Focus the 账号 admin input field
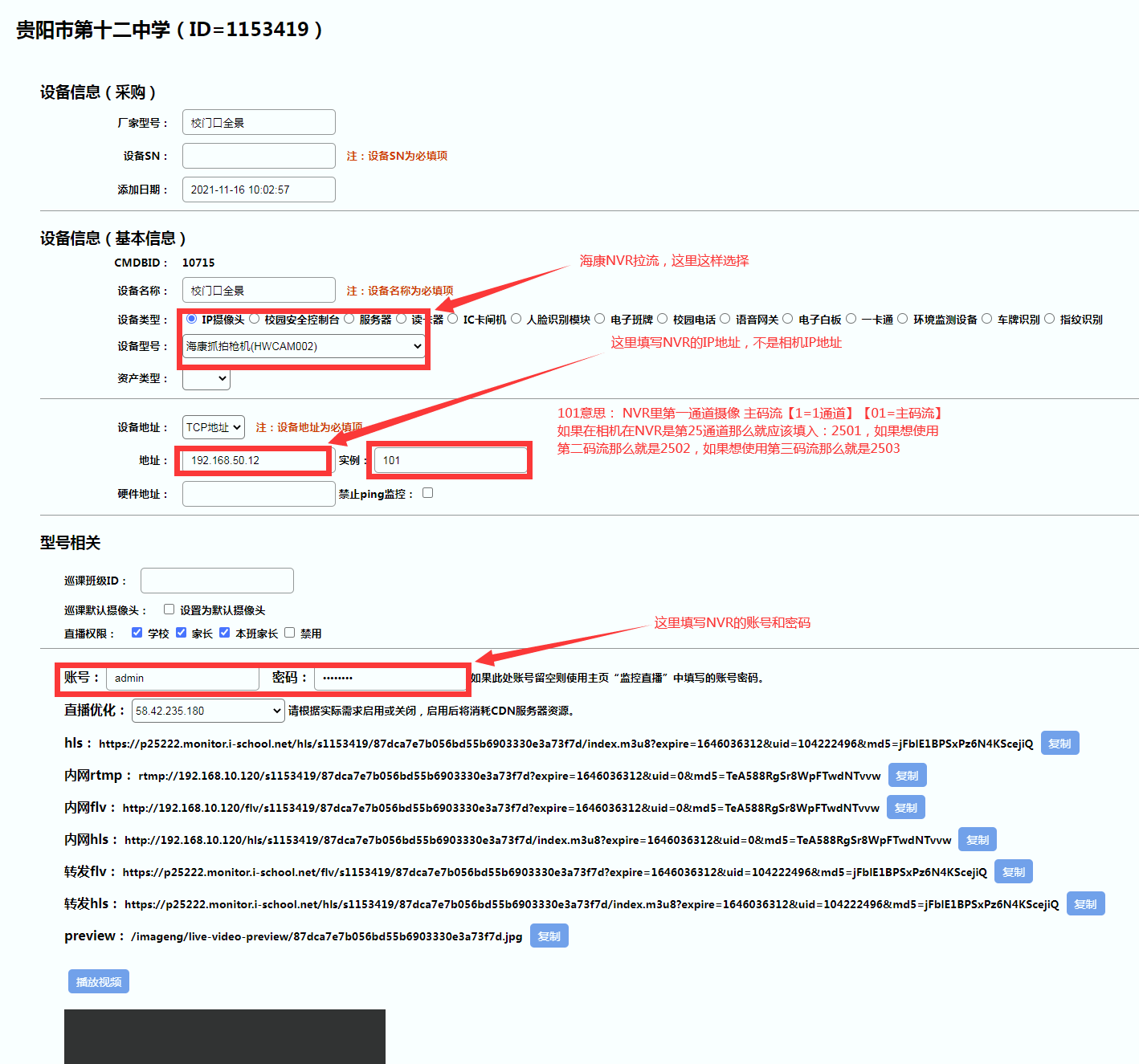Image resolution: width=1139 pixels, height=1064 pixels. [182, 679]
